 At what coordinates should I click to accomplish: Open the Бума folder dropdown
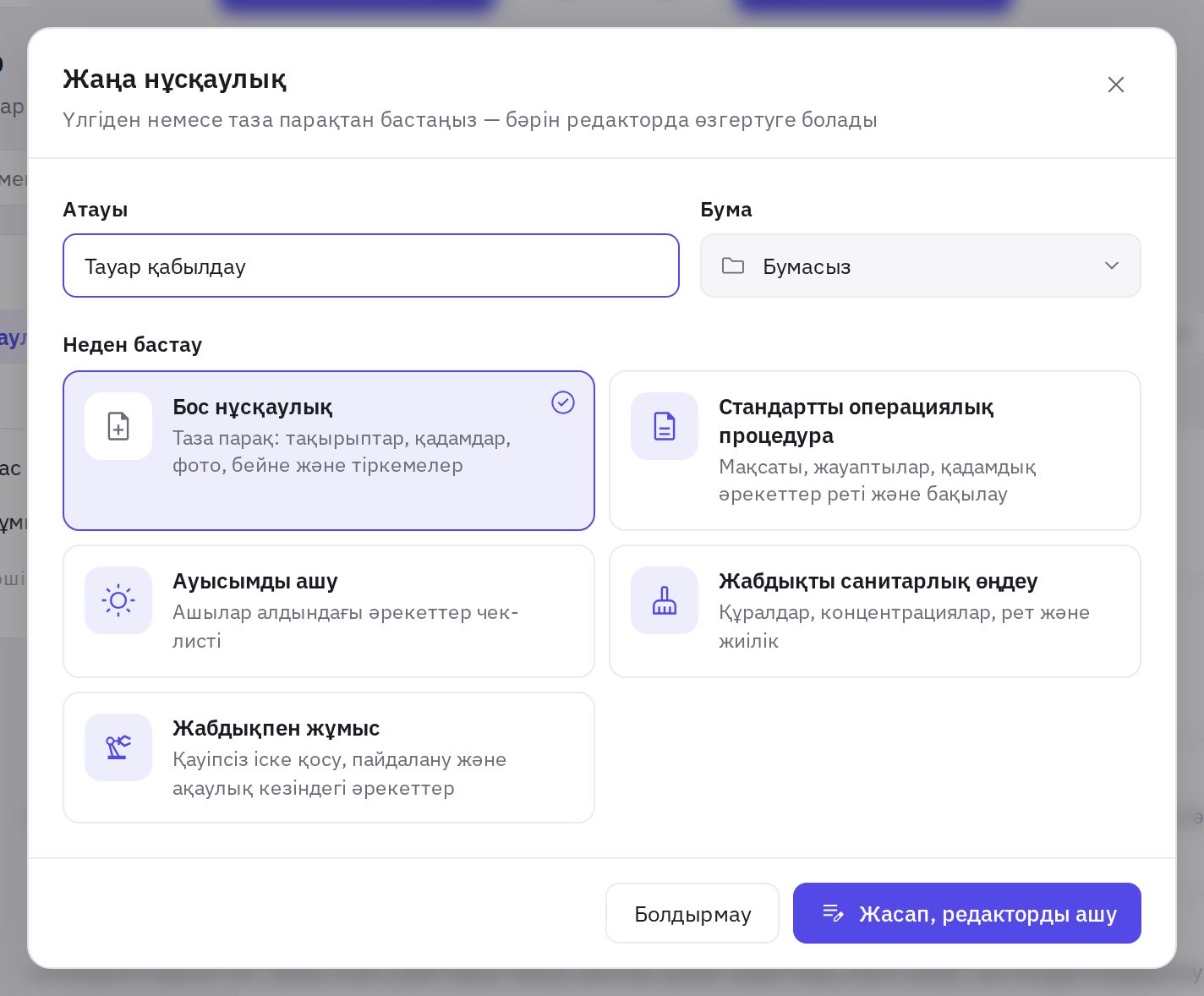(921, 265)
